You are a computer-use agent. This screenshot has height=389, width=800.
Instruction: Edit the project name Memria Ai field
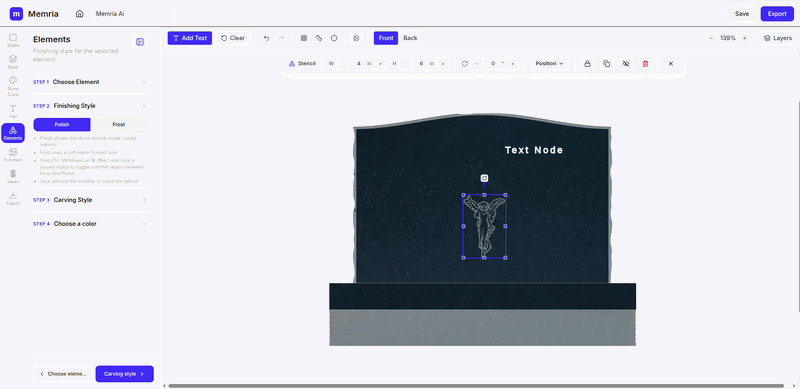pyautogui.click(x=133, y=14)
